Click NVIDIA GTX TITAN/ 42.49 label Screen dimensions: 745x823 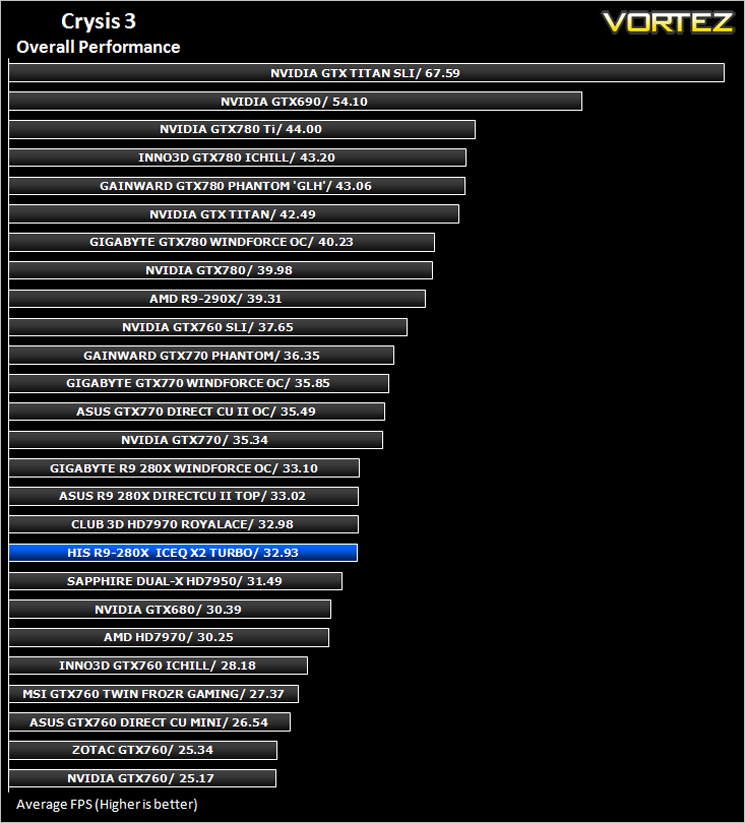233,214
